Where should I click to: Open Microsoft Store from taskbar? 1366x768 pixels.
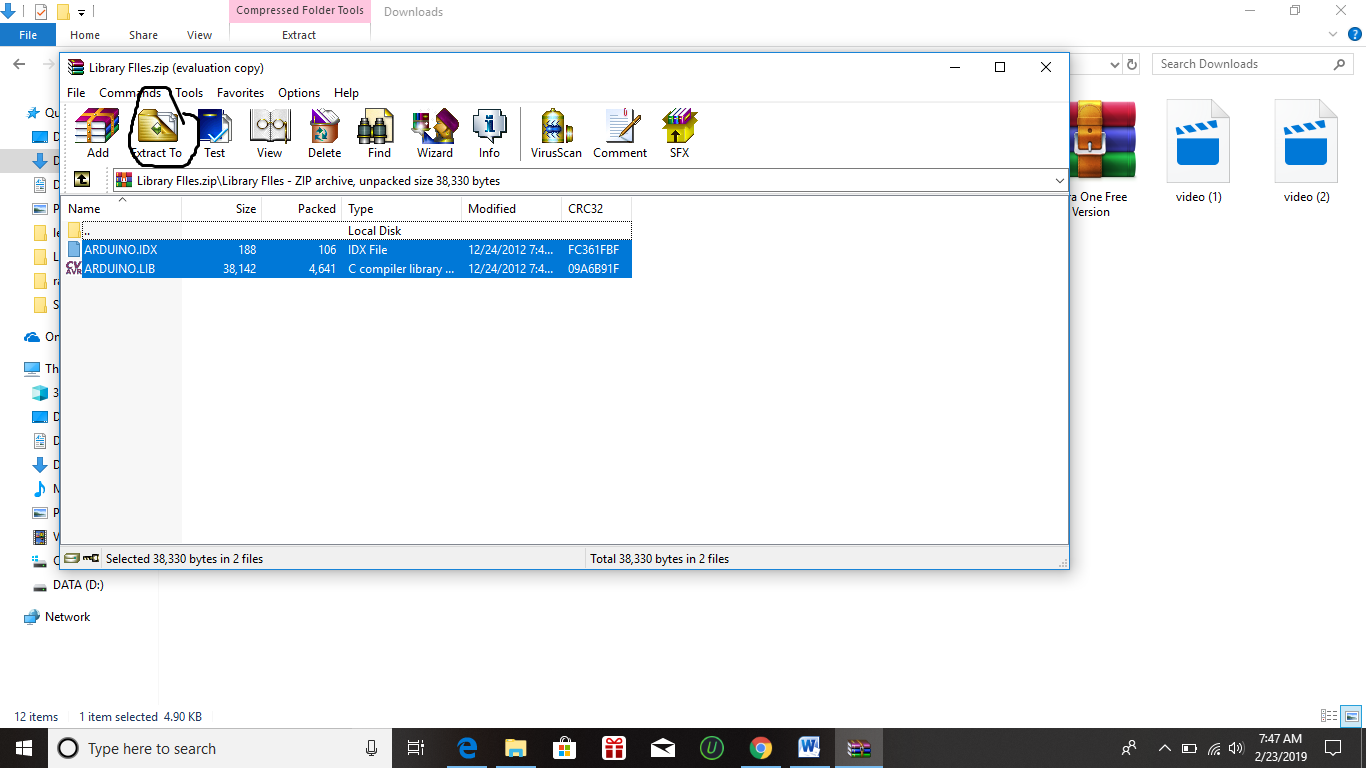point(565,748)
